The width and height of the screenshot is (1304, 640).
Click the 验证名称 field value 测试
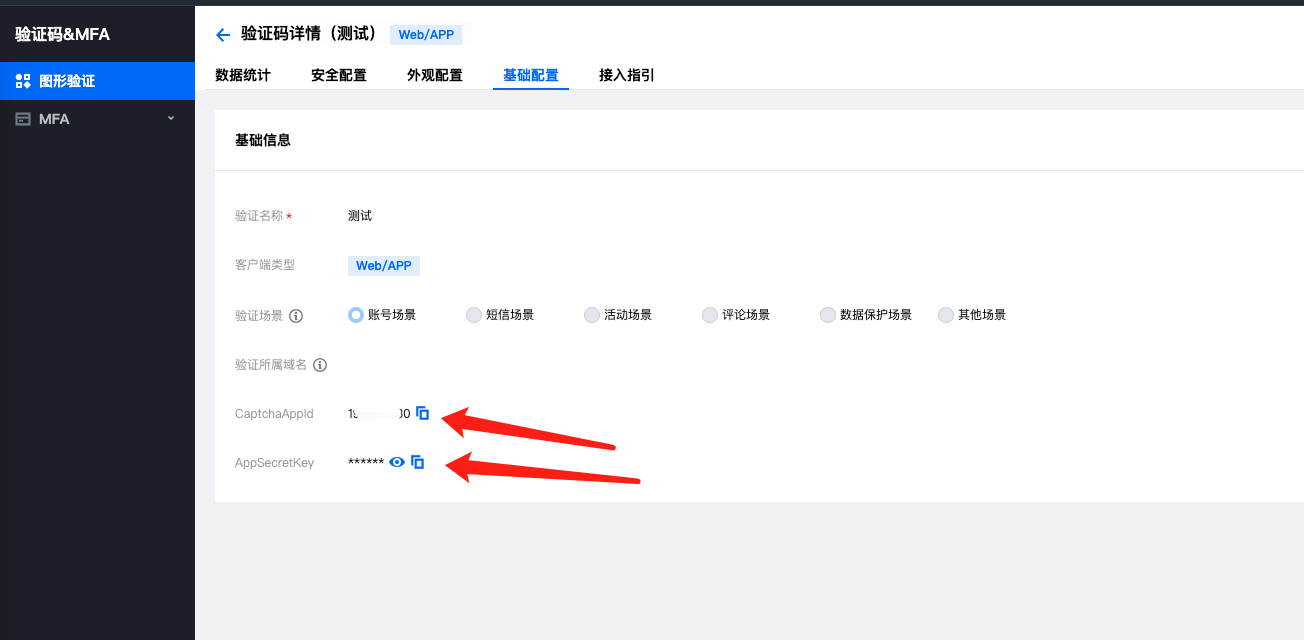point(360,216)
